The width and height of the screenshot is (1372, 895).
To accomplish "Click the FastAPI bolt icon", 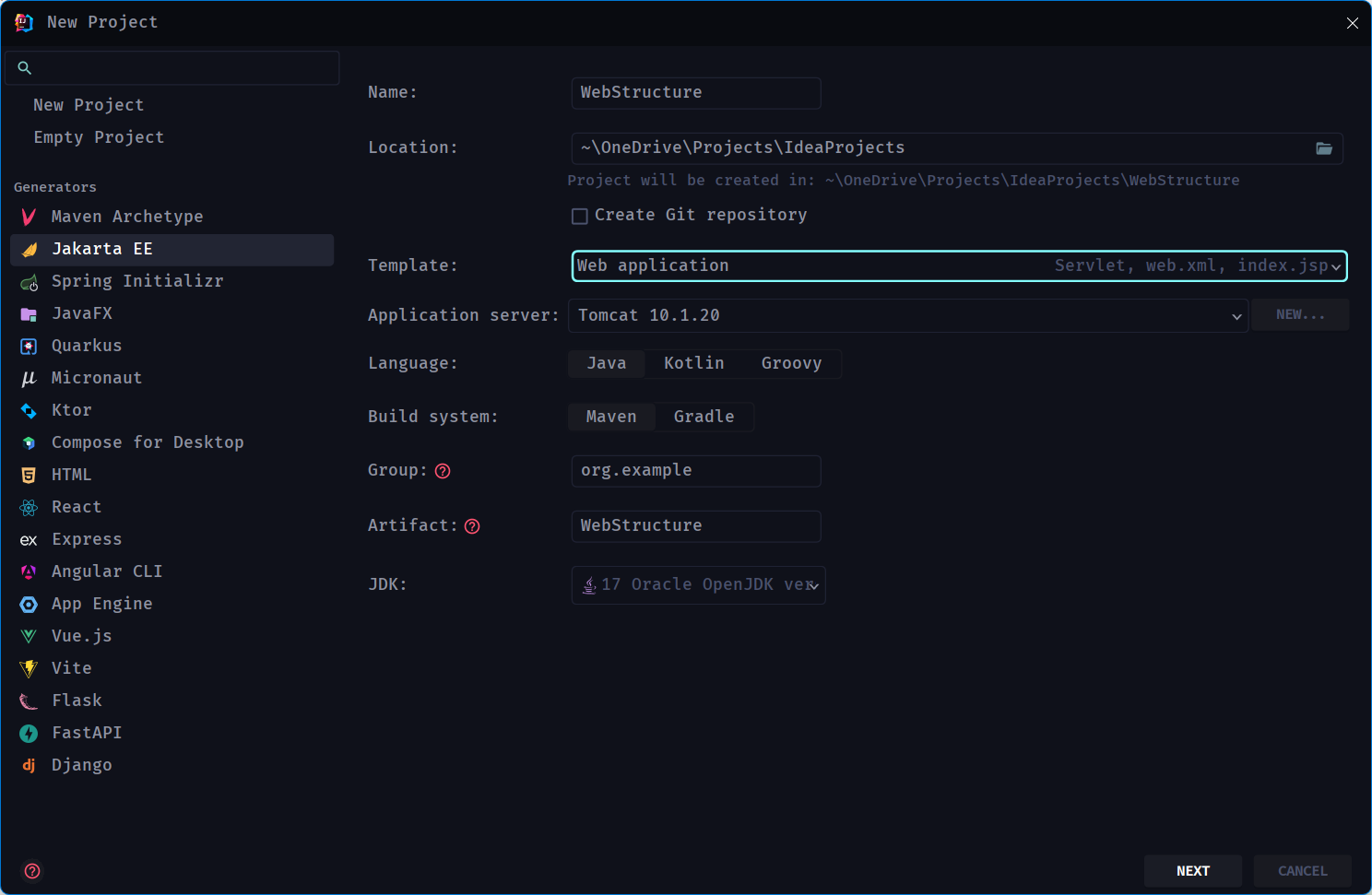I will [x=29, y=734].
